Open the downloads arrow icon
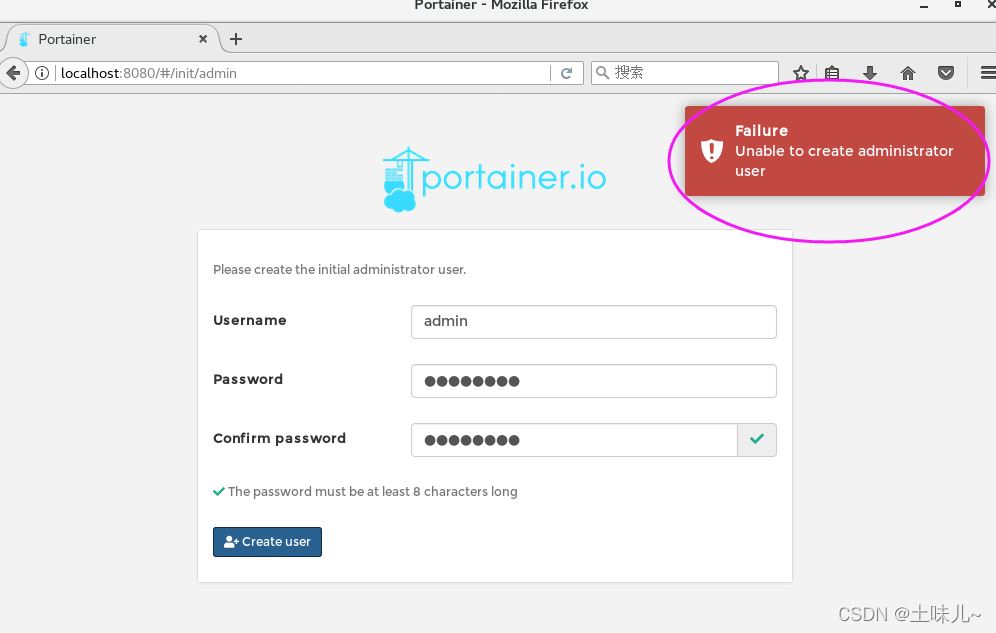The image size is (996, 633). coord(870,73)
